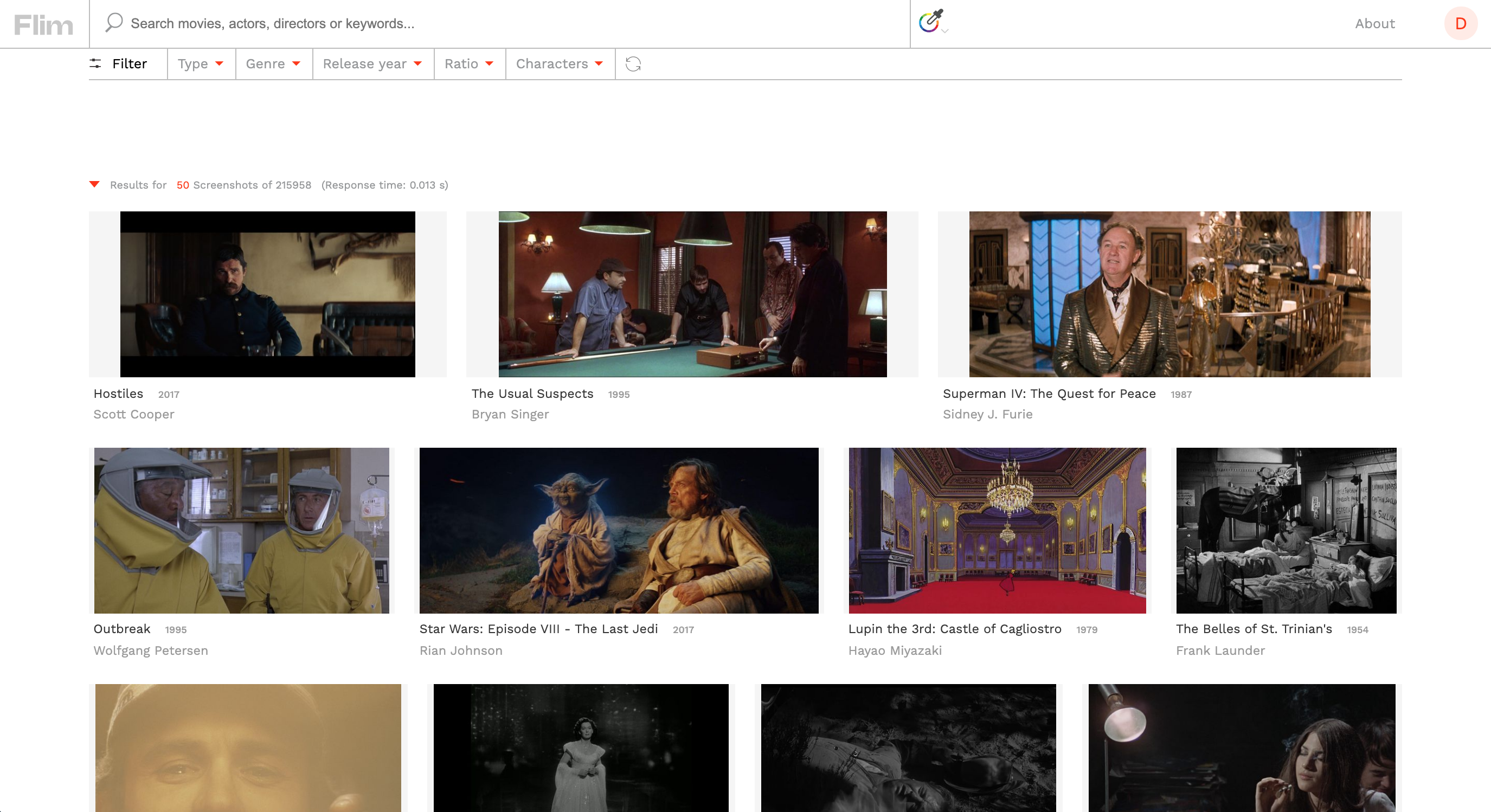Open the About page

1374,24
